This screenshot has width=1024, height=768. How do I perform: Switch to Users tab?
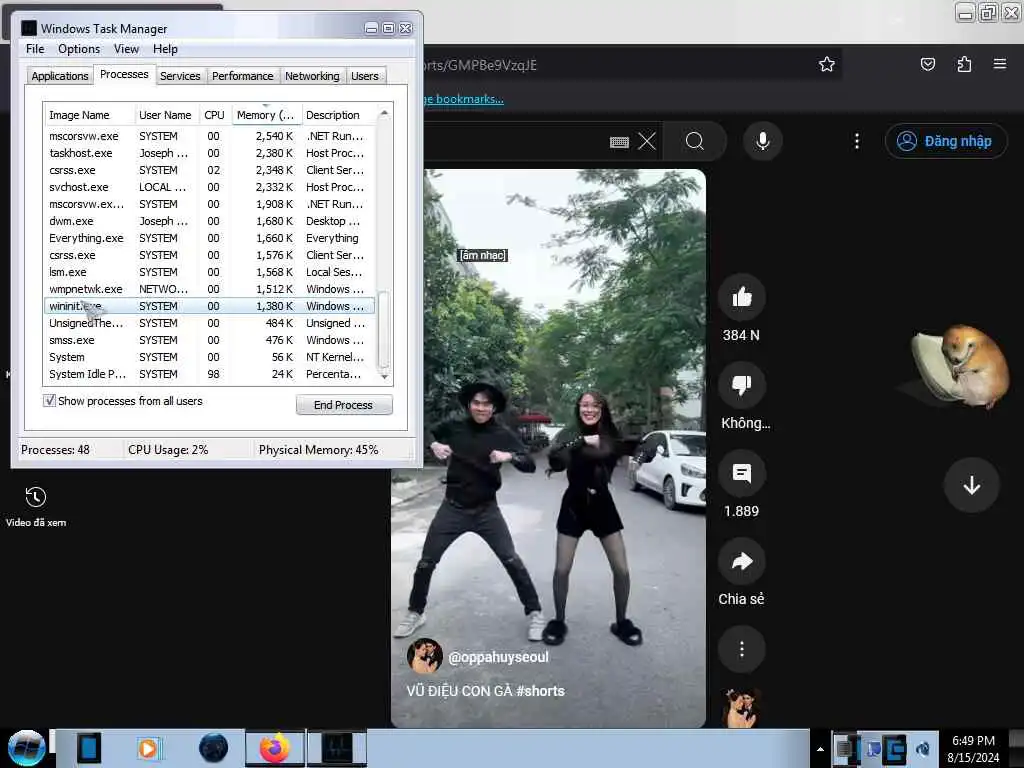tap(364, 76)
